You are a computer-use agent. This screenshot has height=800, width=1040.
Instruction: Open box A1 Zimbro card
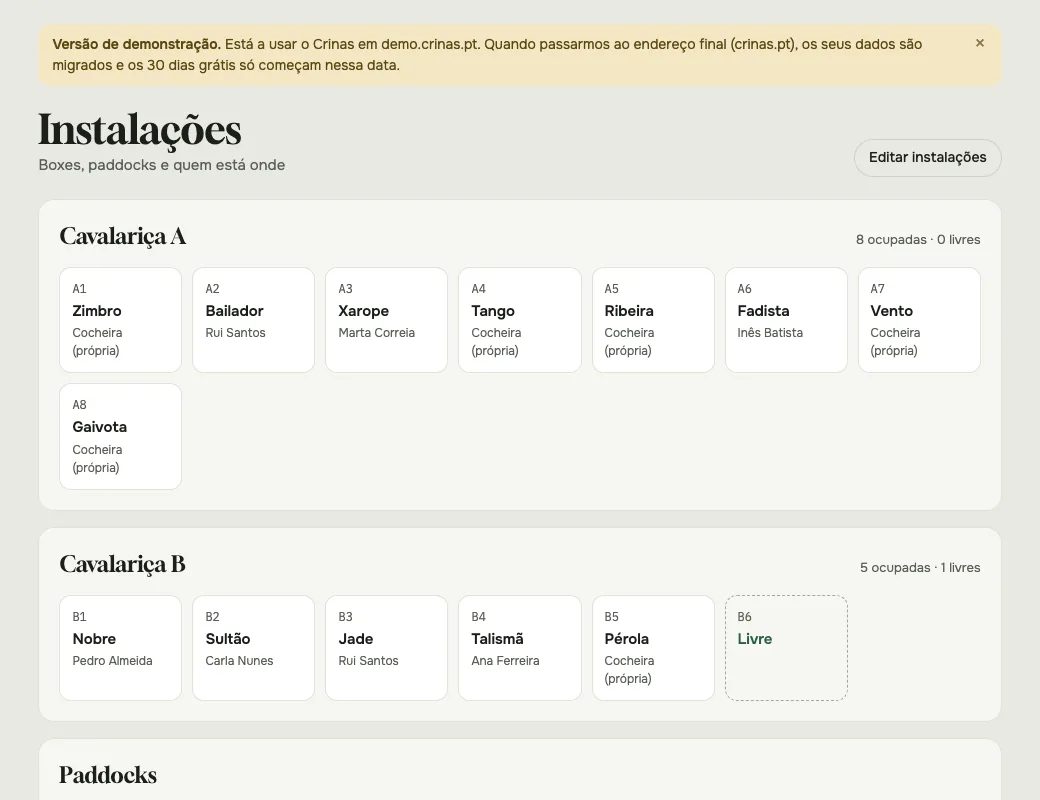pyautogui.click(x=120, y=320)
